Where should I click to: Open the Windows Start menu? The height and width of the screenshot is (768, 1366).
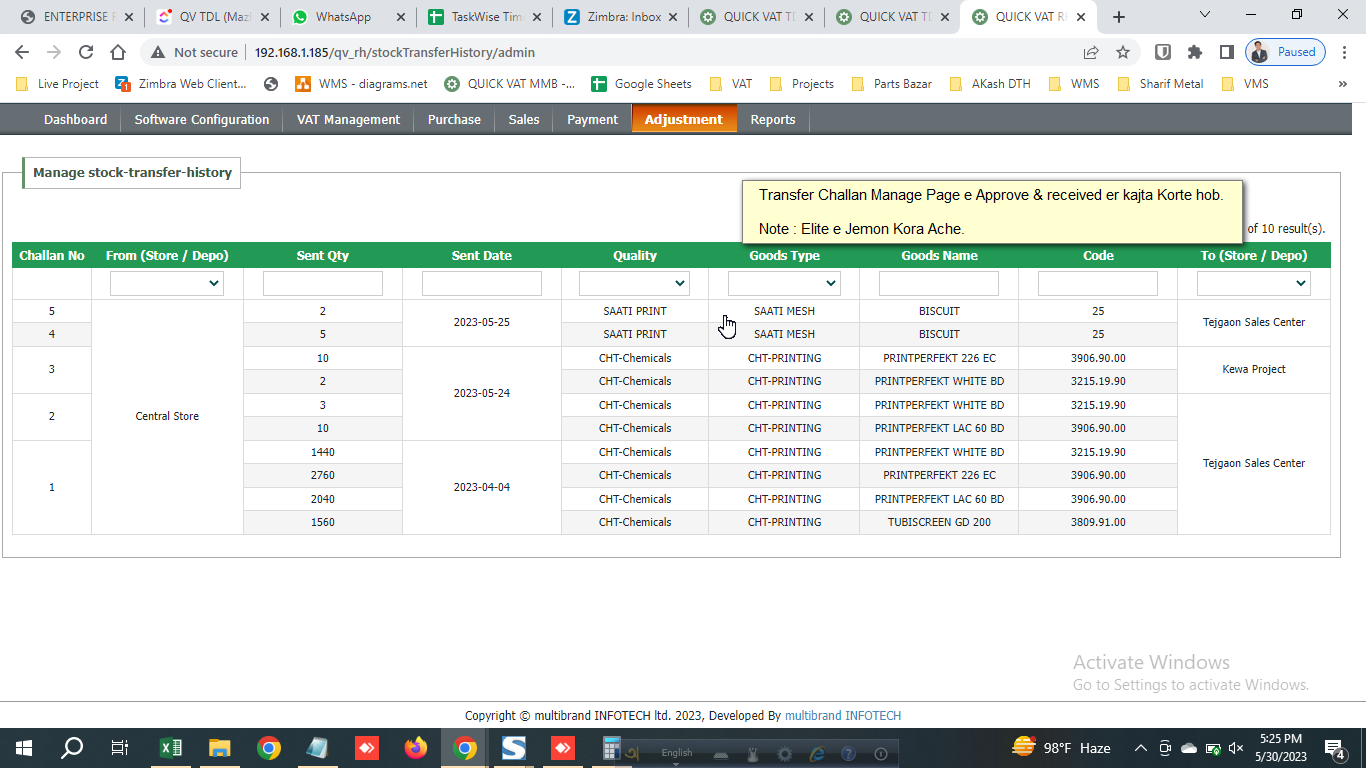(24, 748)
